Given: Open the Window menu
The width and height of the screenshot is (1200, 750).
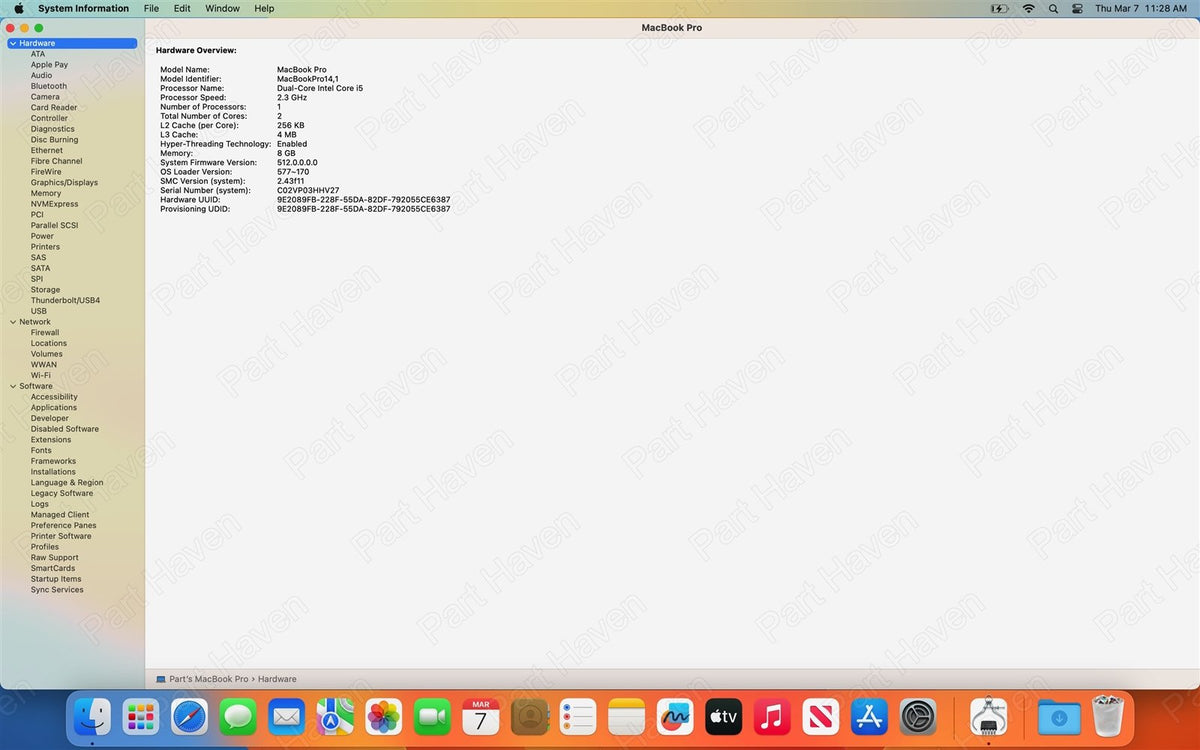Looking at the screenshot, I should click(x=222, y=8).
